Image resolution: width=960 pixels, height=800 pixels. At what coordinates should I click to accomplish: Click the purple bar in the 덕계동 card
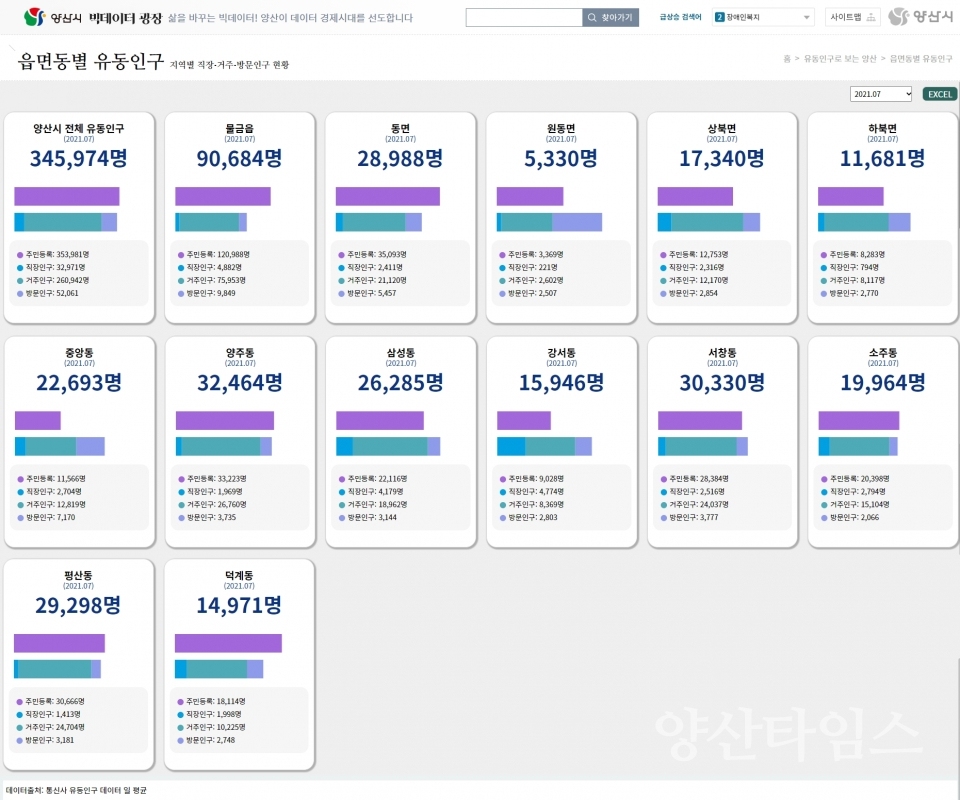pyautogui.click(x=228, y=643)
